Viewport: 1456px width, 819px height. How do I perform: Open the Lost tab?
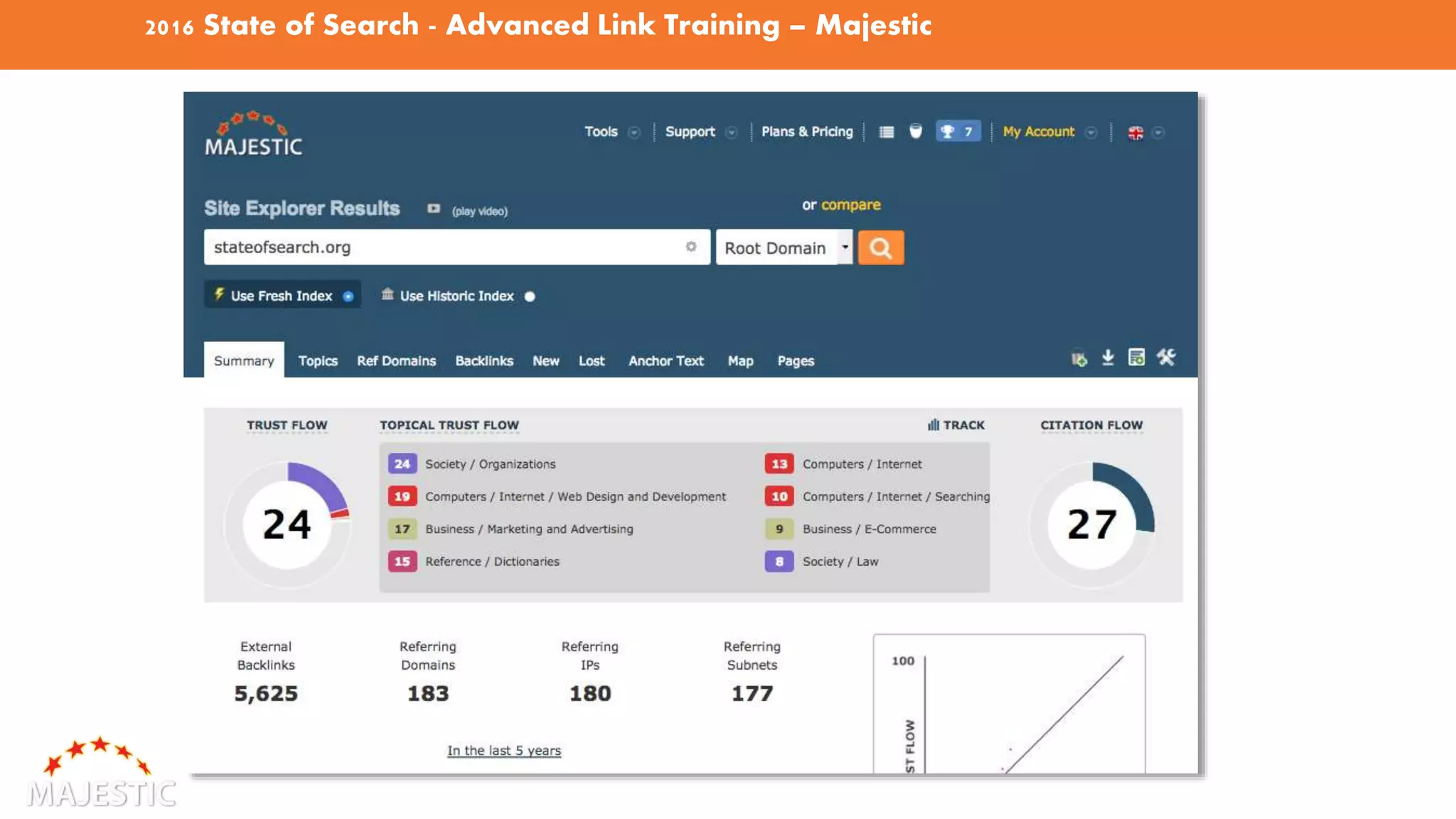point(591,361)
